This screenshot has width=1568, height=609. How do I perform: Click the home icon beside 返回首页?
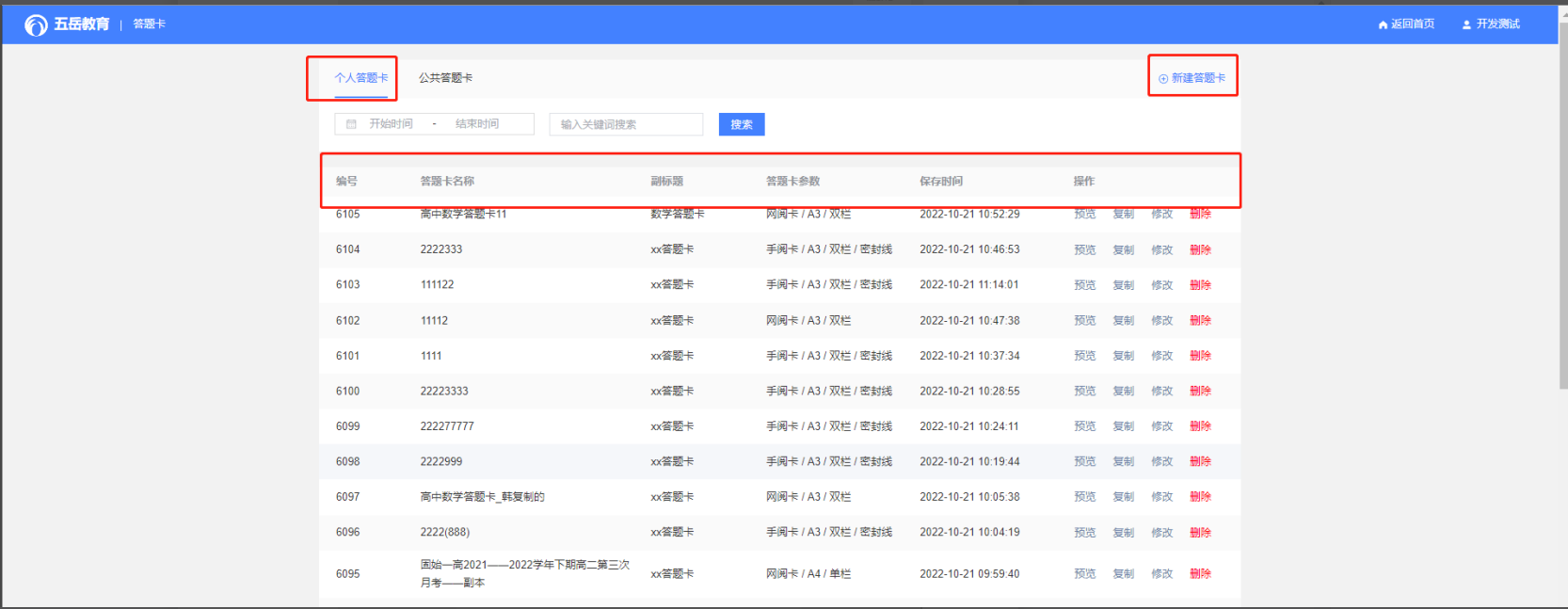click(1383, 24)
